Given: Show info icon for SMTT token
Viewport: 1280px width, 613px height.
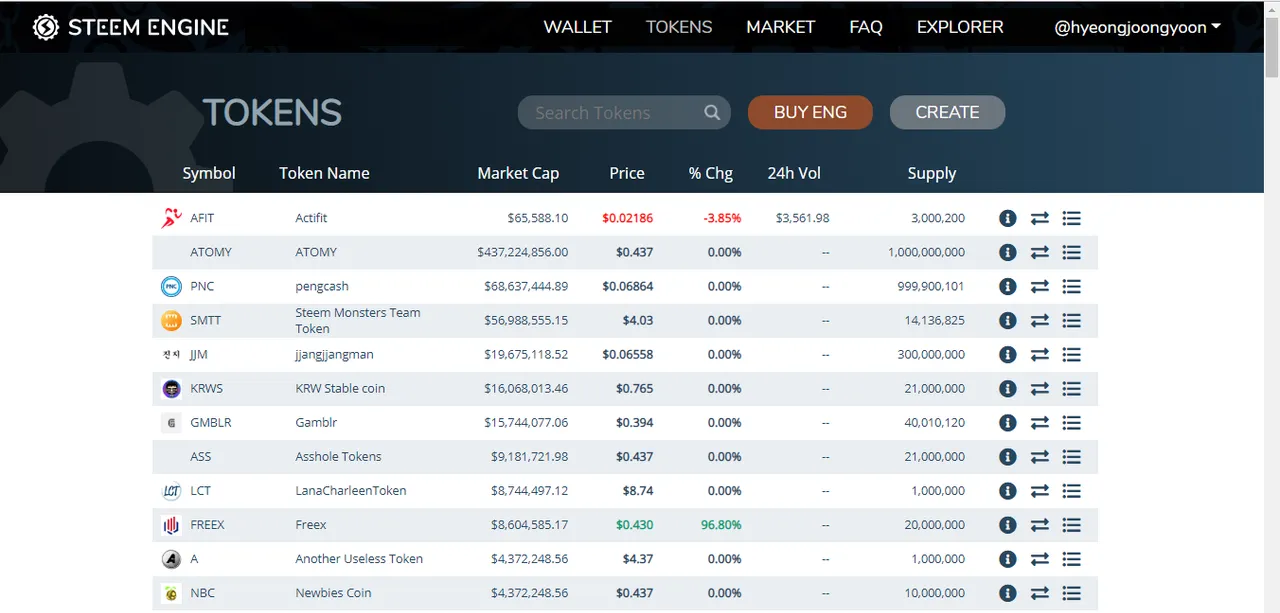Looking at the screenshot, I should point(1008,320).
